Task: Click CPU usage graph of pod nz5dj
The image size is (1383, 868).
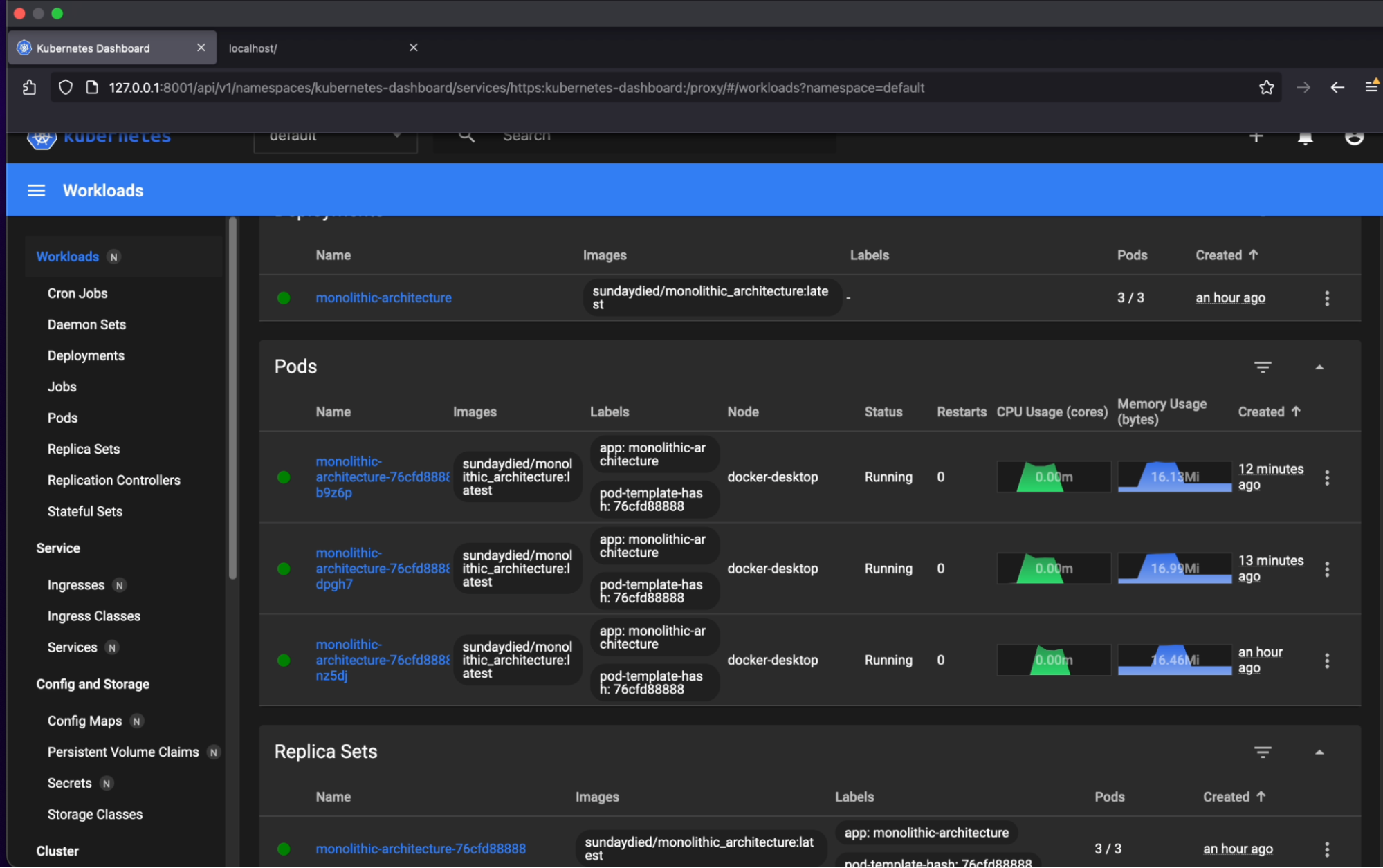Action: pos(1053,660)
